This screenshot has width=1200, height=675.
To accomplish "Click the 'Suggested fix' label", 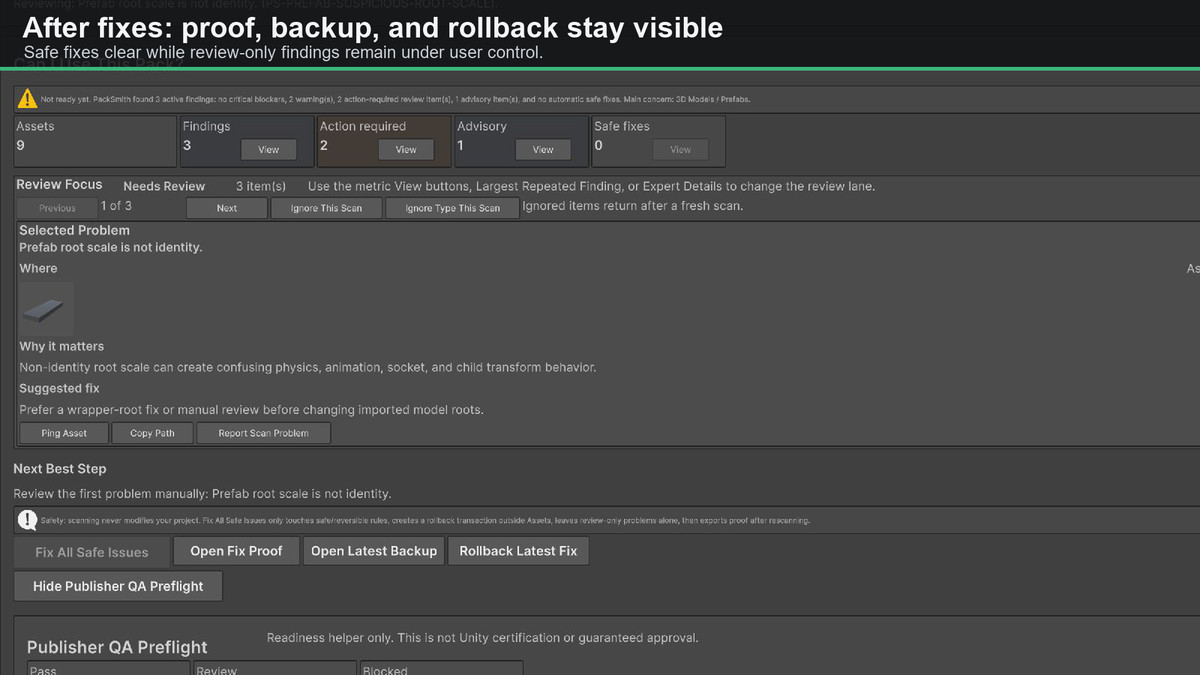I will click(x=60, y=388).
